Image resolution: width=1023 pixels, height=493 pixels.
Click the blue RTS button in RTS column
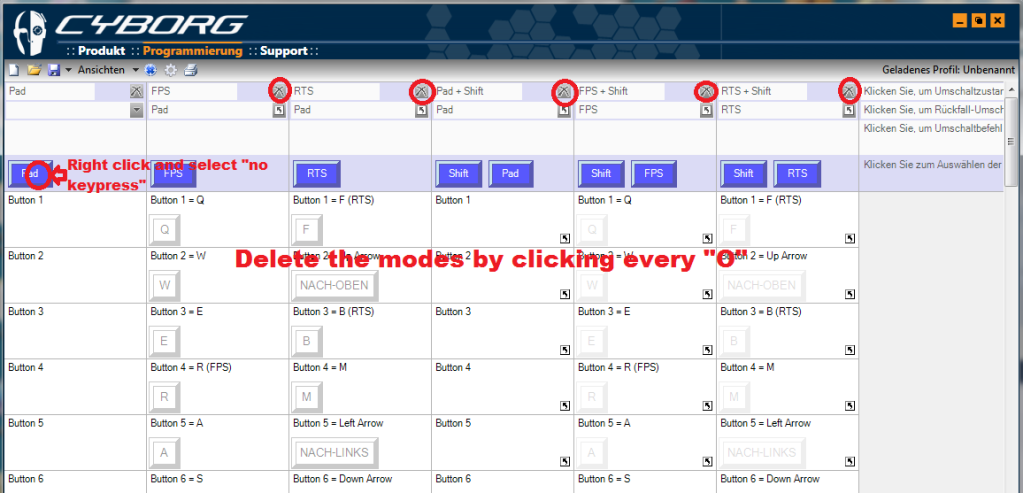[316, 174]
